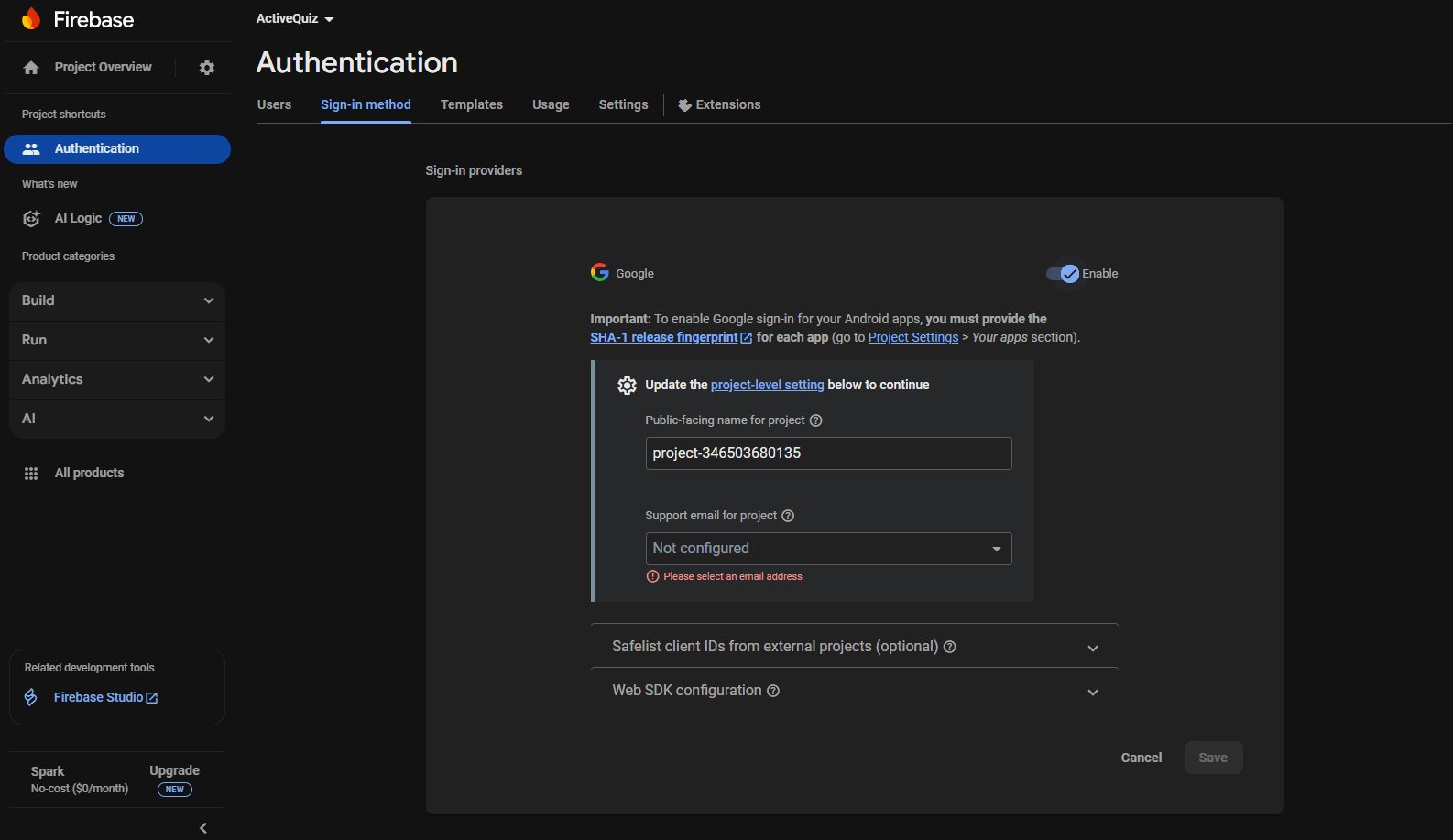Click the AI Logic sparkle icon
Viewport: 1453px width, 840px height.
tap(31, 218)
